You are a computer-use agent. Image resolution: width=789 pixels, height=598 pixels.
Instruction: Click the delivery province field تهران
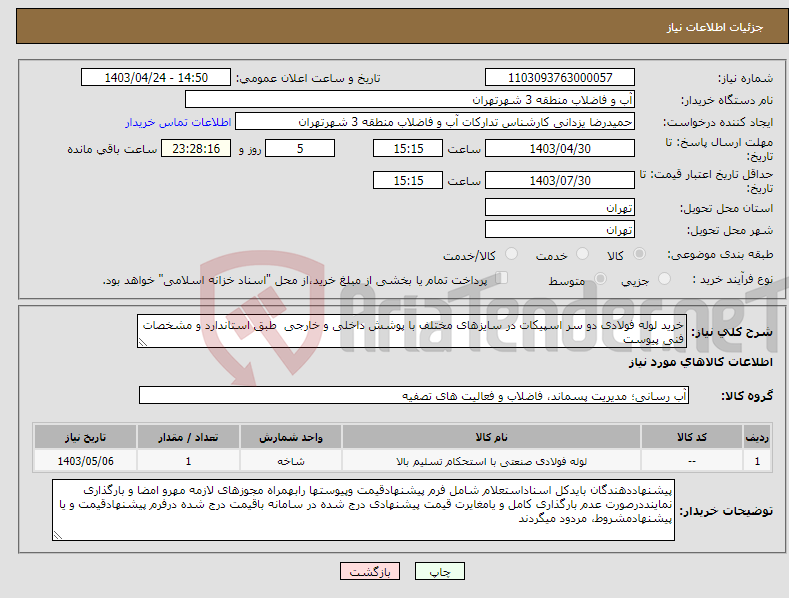pyautogui.click(x=560, y=207)
